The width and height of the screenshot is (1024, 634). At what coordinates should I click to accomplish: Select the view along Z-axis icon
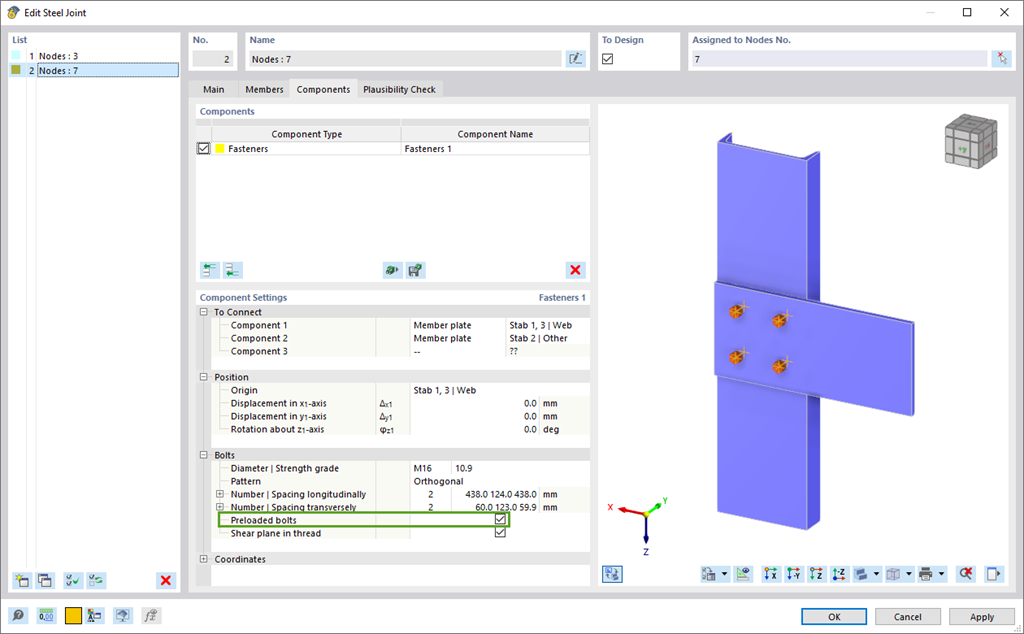(x=817, y=574)
